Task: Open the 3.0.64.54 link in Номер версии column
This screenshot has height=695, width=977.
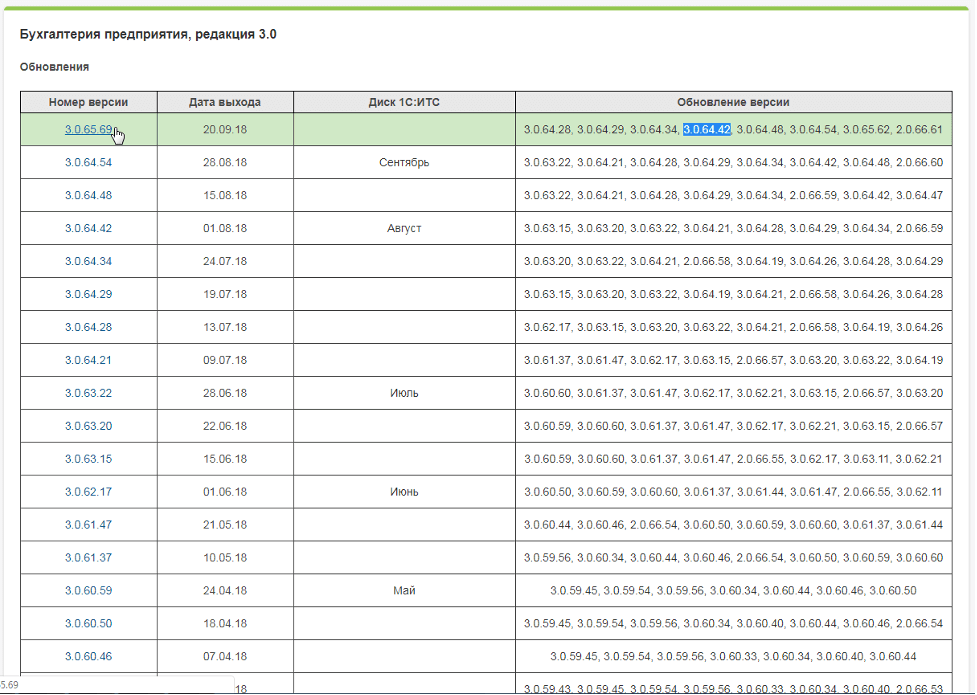Action: pos(88,163)
